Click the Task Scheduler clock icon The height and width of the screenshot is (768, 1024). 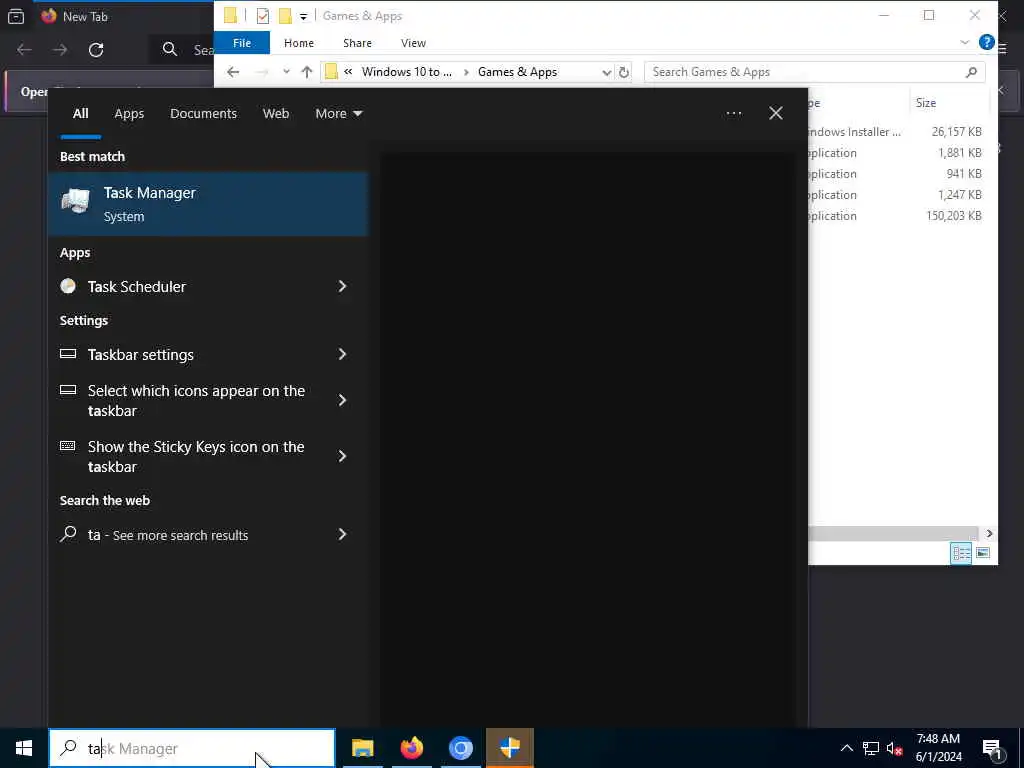pos(68,285)
